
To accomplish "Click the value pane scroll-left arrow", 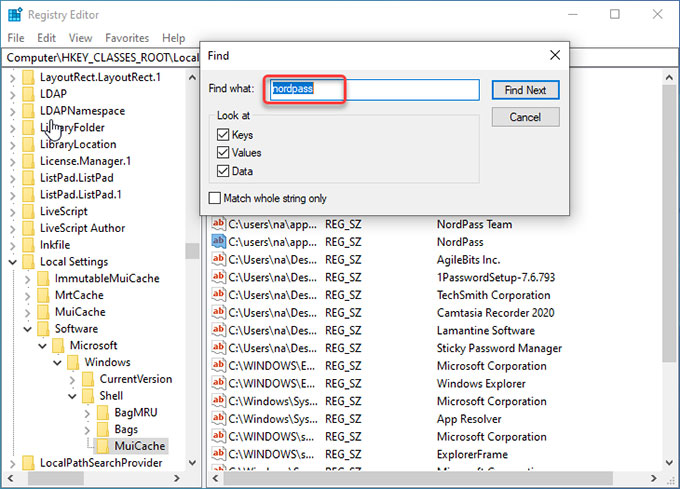I will [x=215, y=478].
